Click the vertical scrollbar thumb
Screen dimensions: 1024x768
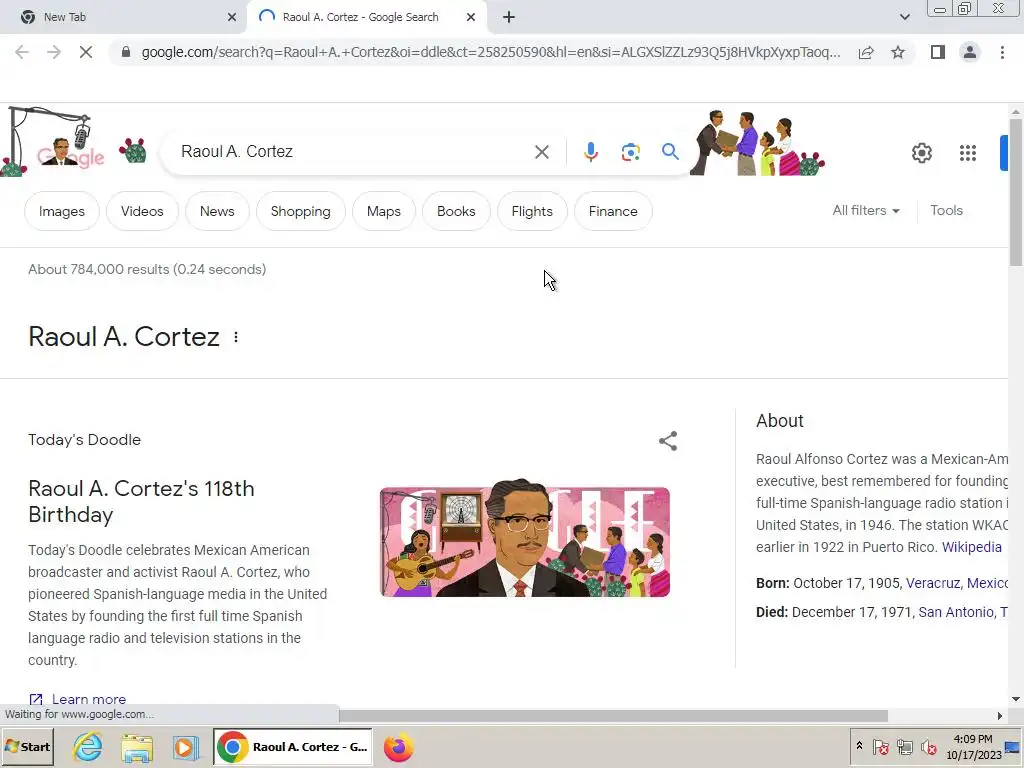pyautogui.click(x=1016, y=192)
